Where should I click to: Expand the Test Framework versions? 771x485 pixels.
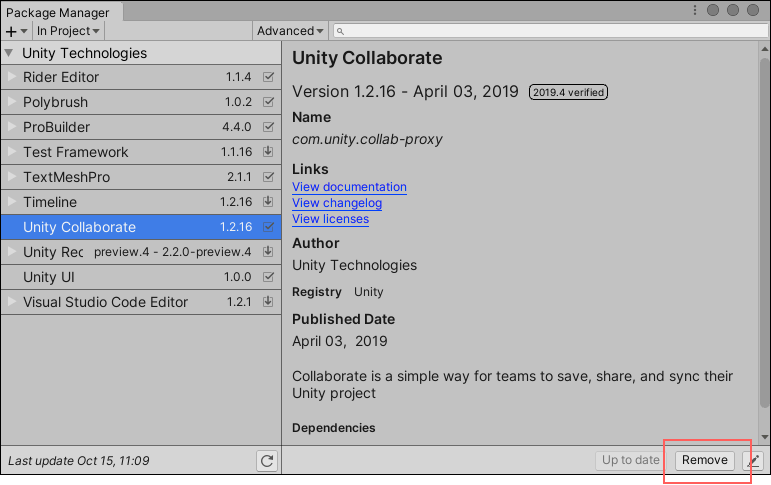click(12, 152)
